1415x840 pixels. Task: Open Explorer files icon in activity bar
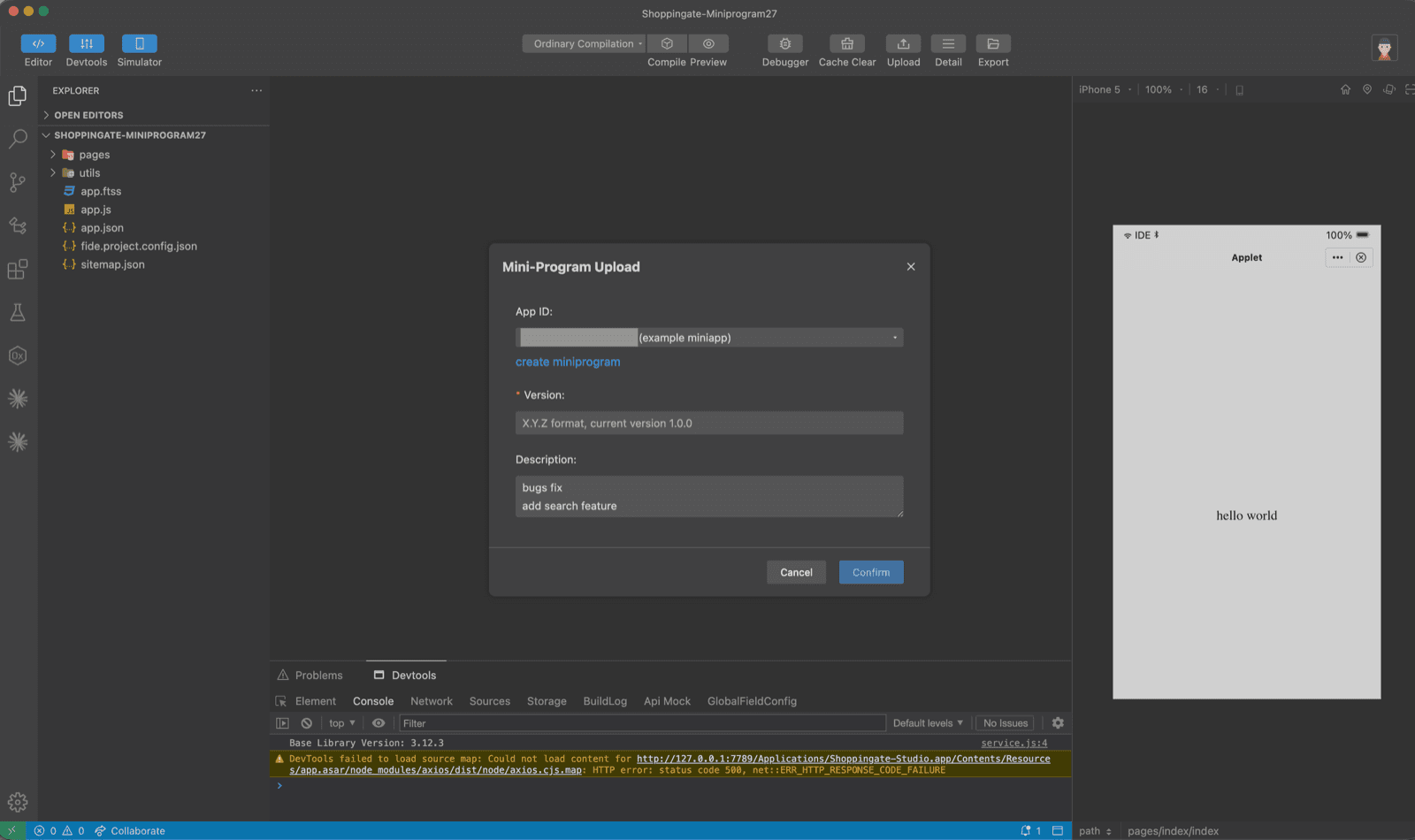click(x=18, y=95)
